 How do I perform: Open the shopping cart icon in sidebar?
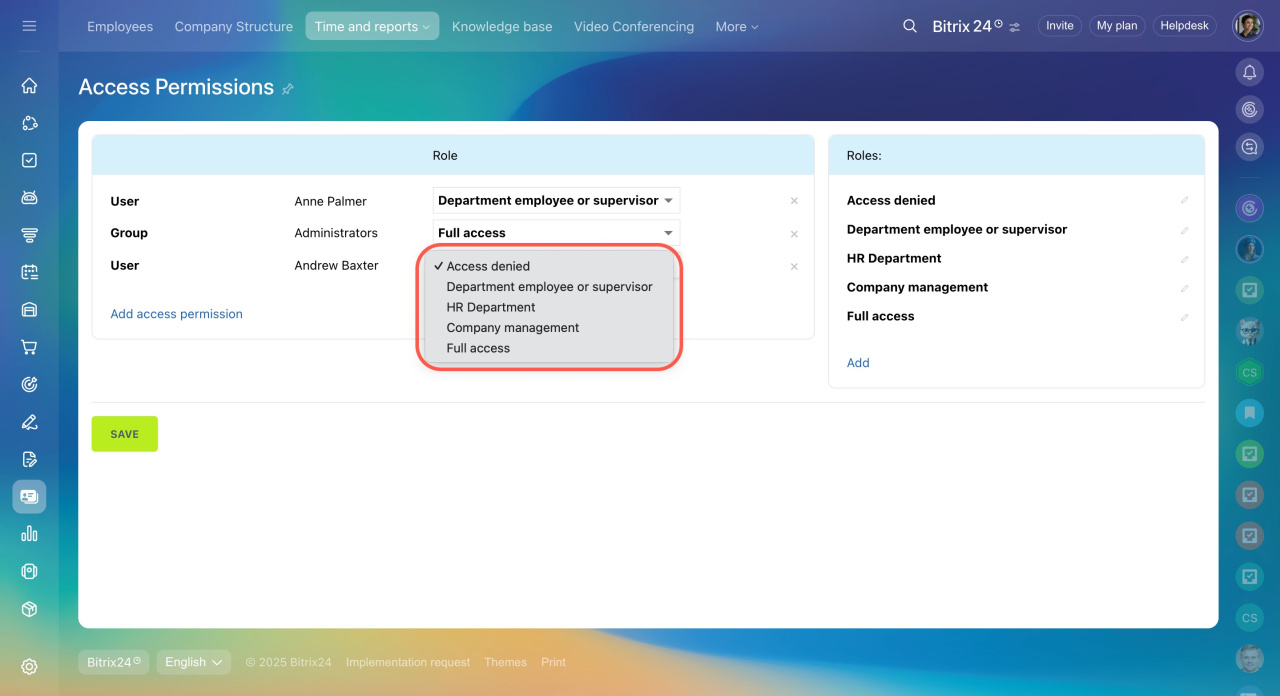(x=29, y=347)
